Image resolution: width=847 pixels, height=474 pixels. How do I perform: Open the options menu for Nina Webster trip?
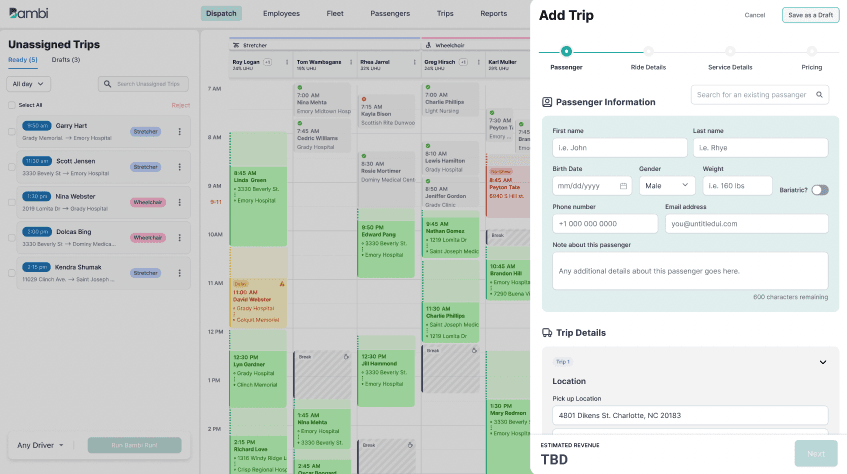tap(179, 202)
